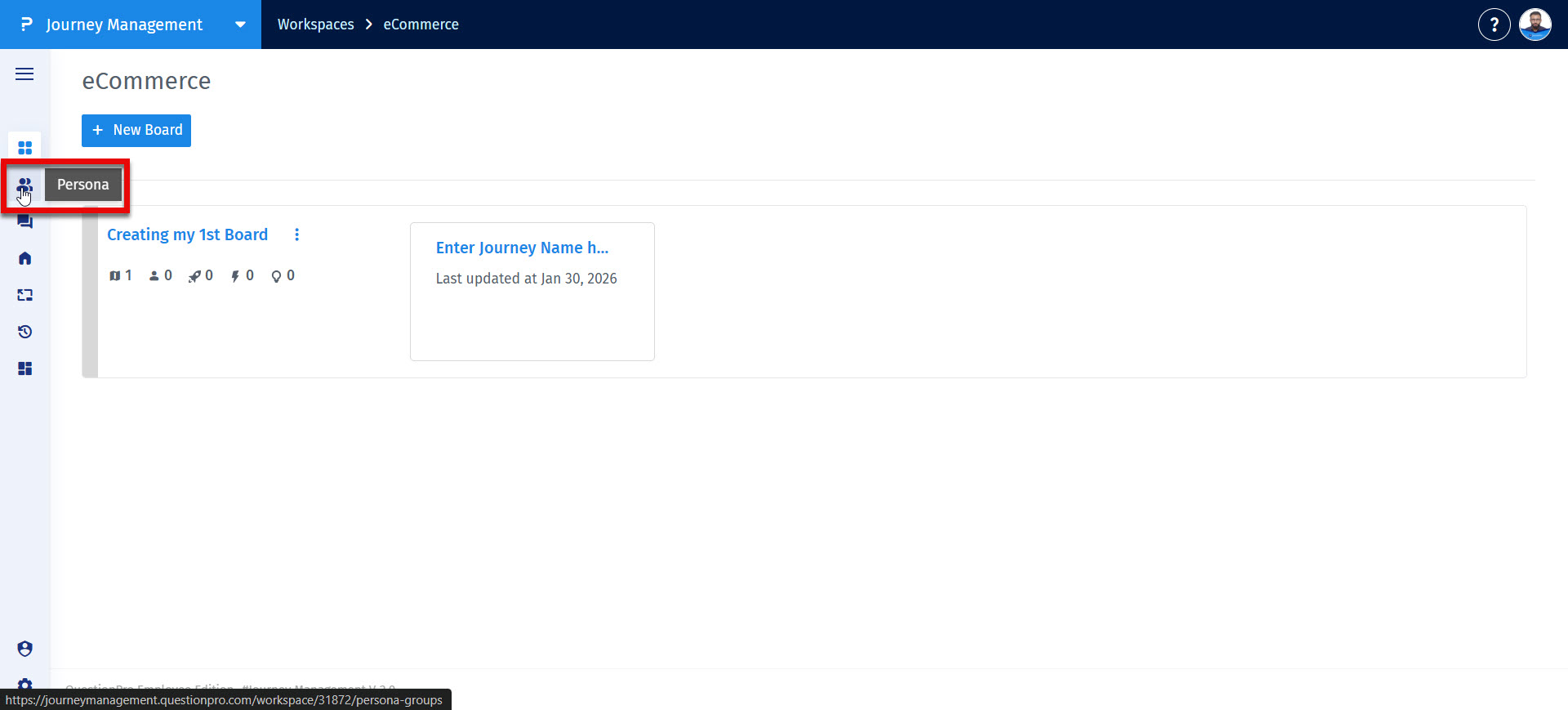Image resolution: width=1568 pixels, height=710 pixels.
Task: Click the QuestionPro logo icon
Action: (27, 25)
